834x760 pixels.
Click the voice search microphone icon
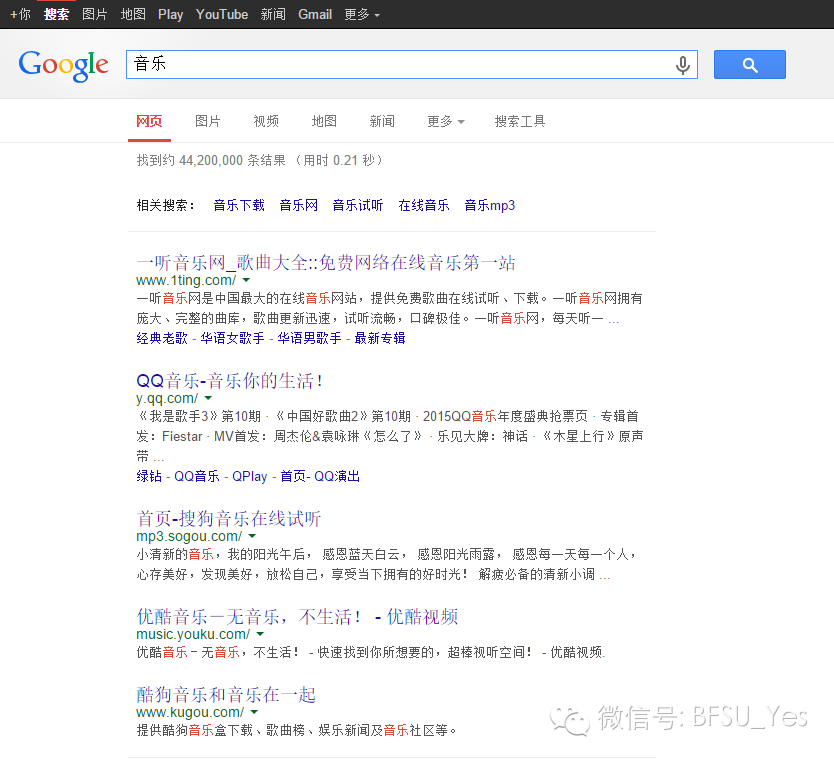pos(682,65)
